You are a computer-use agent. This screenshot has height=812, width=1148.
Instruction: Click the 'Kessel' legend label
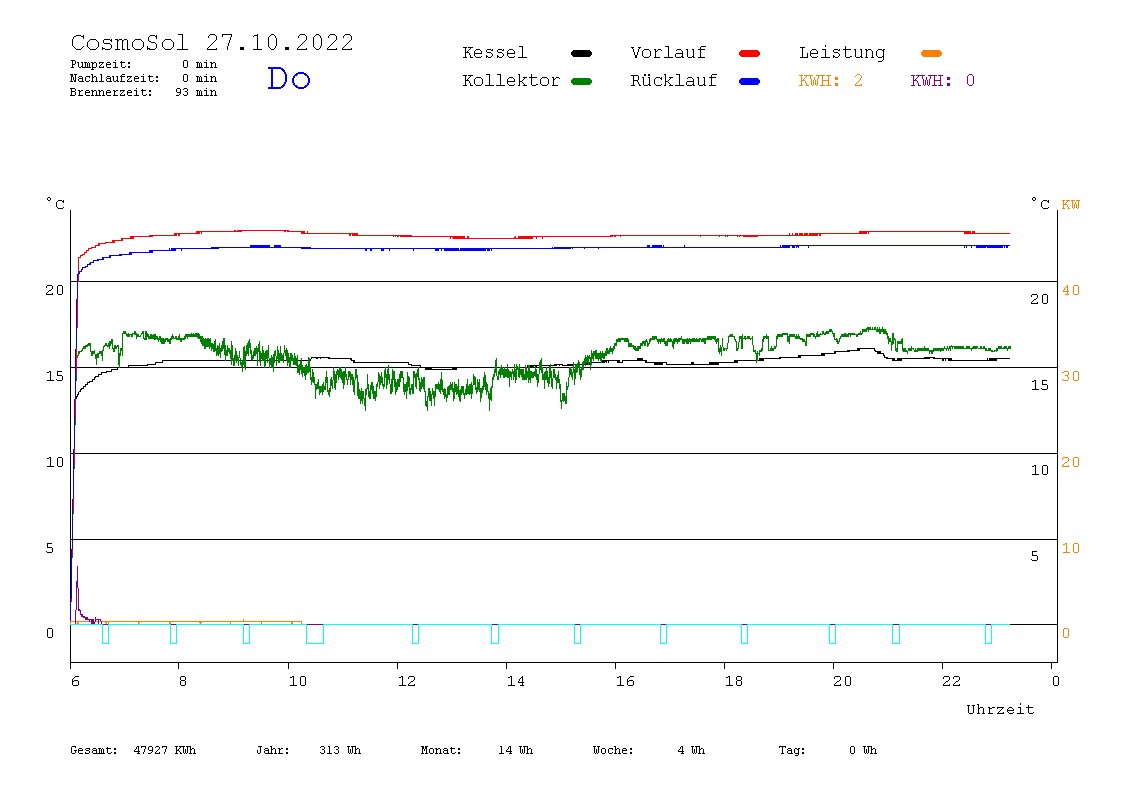click(494, 53)
